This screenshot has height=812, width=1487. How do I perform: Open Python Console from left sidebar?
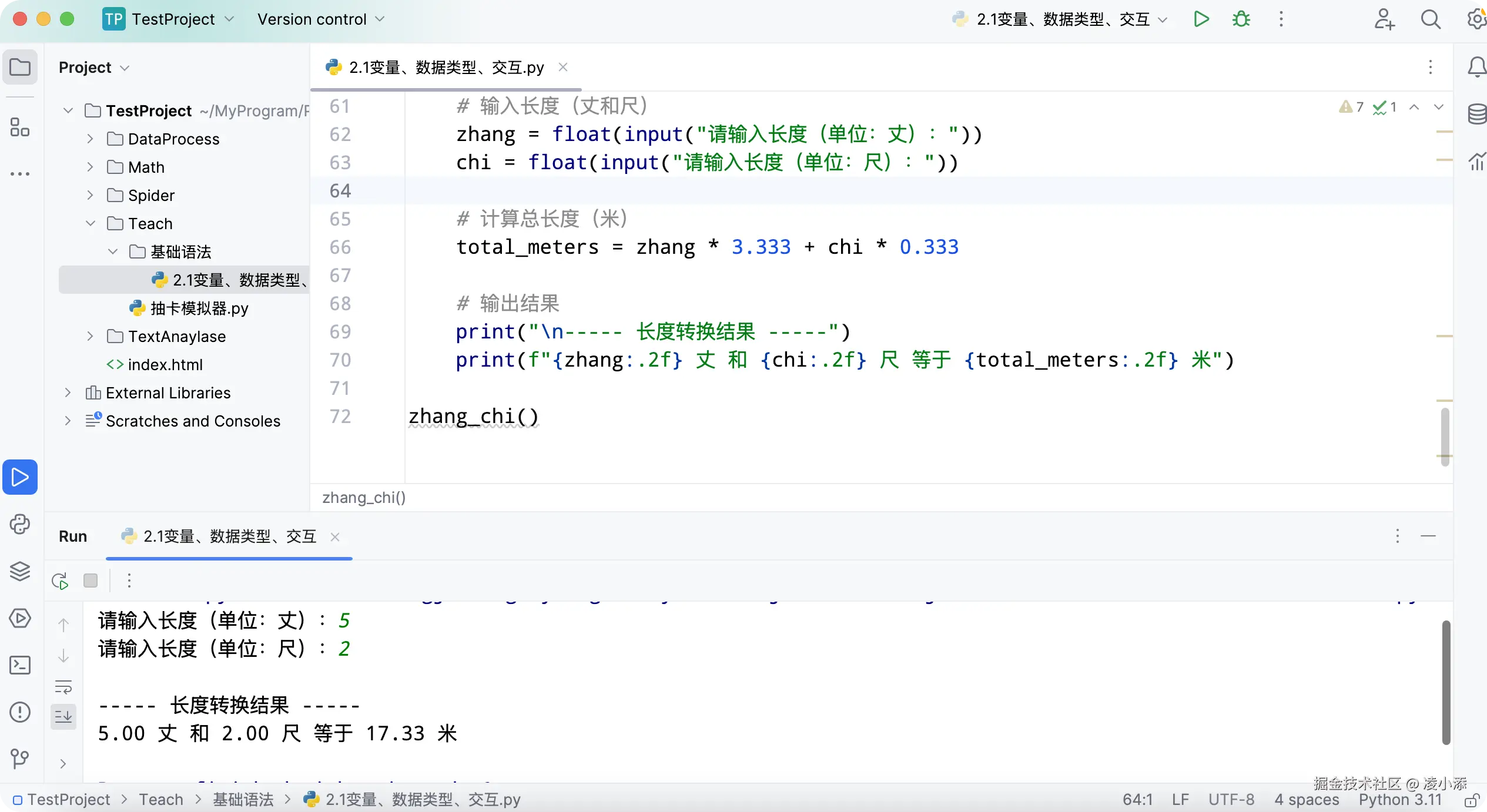click(20, 524)
